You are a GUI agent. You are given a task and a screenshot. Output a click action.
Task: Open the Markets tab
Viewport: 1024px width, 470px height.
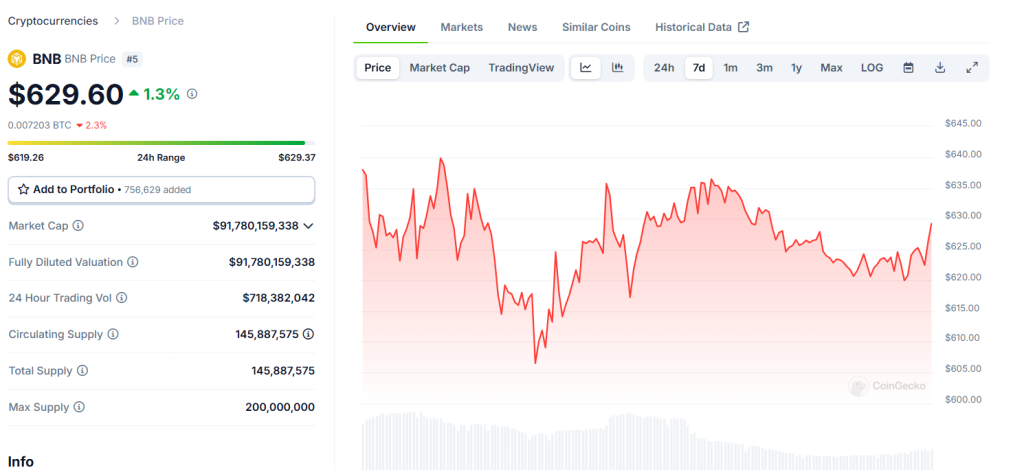coord(462,27)
